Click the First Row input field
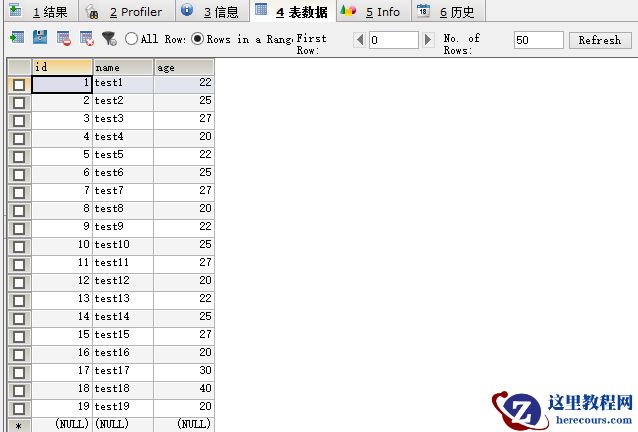 pyautogui.click(x=393, y=40)
